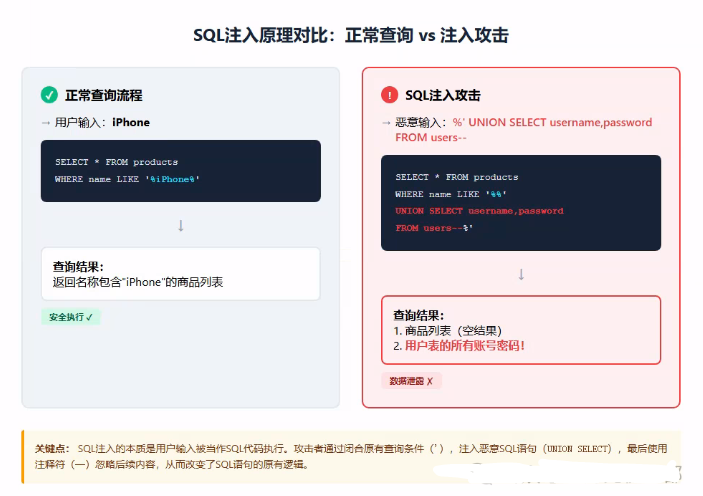Click the label 恶意输入：

click(x=421, y=122)
